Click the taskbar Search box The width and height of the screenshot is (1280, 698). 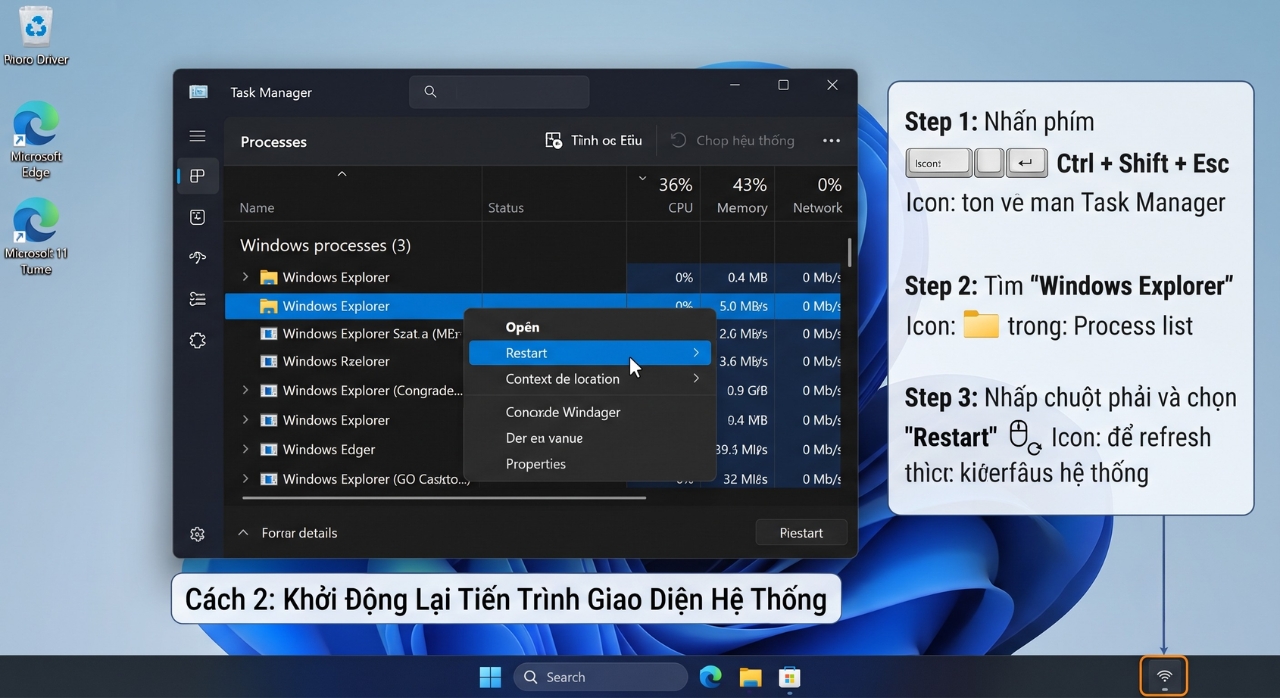click(601, 677)
